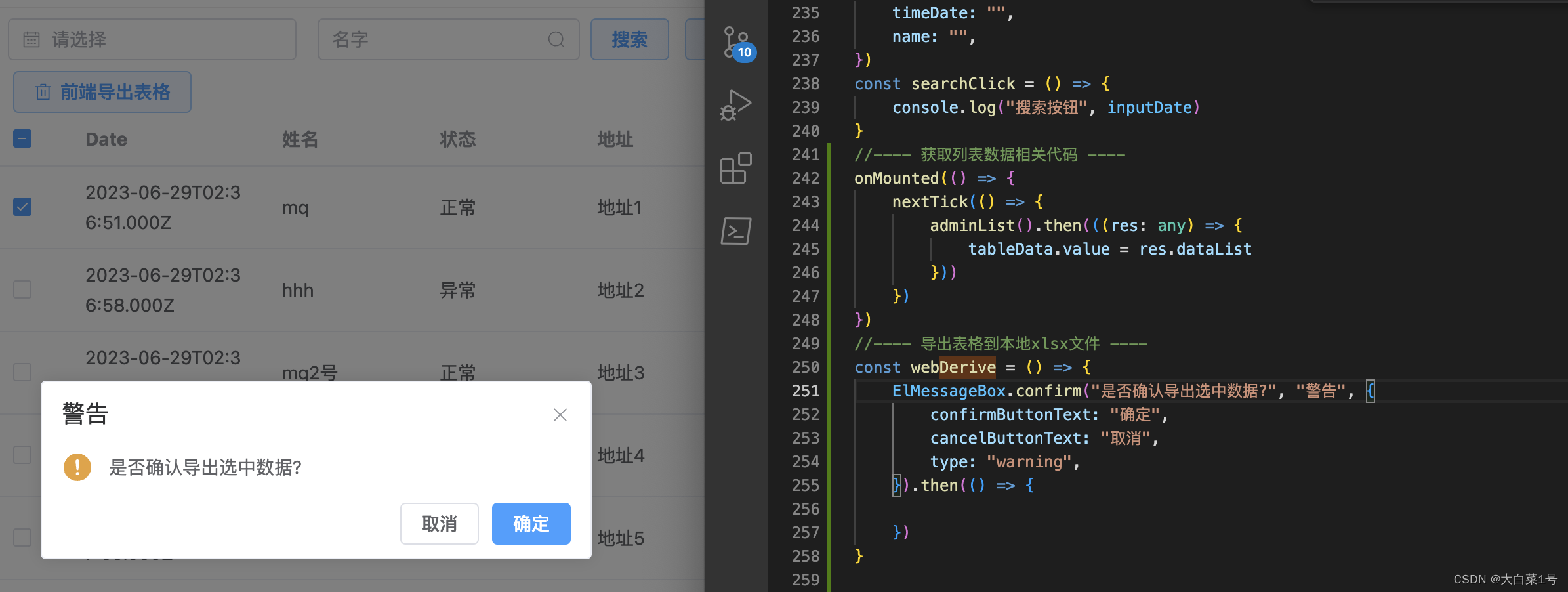Open the Run and Debug view
1568x592 pixels.
click(x=736, y=105)
